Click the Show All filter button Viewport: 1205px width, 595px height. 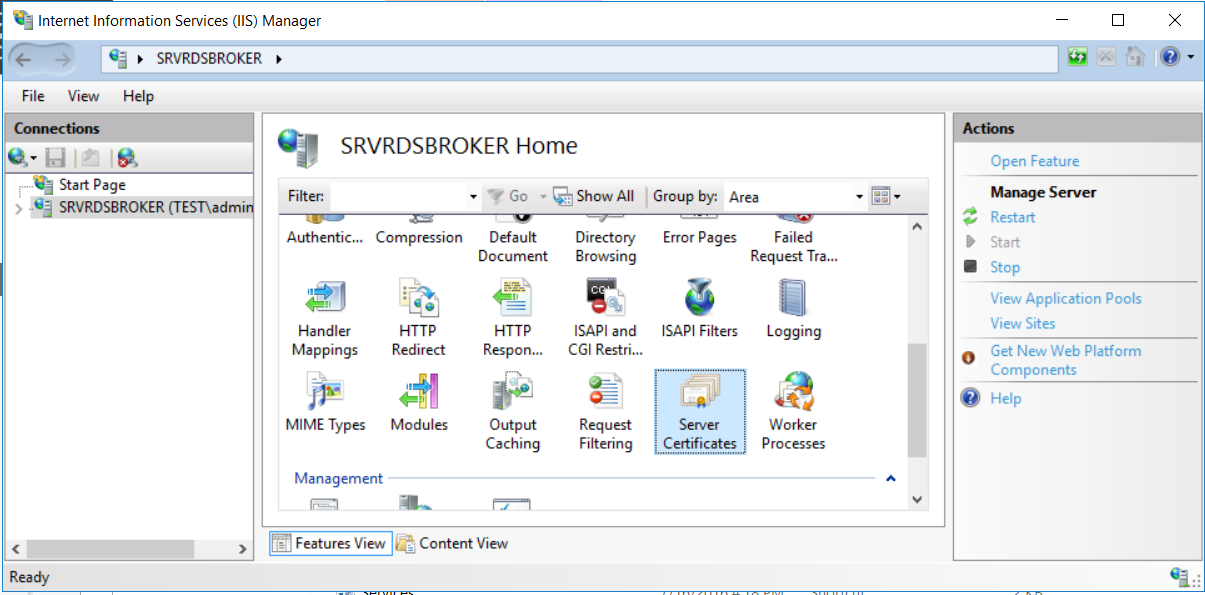point(594,196)
